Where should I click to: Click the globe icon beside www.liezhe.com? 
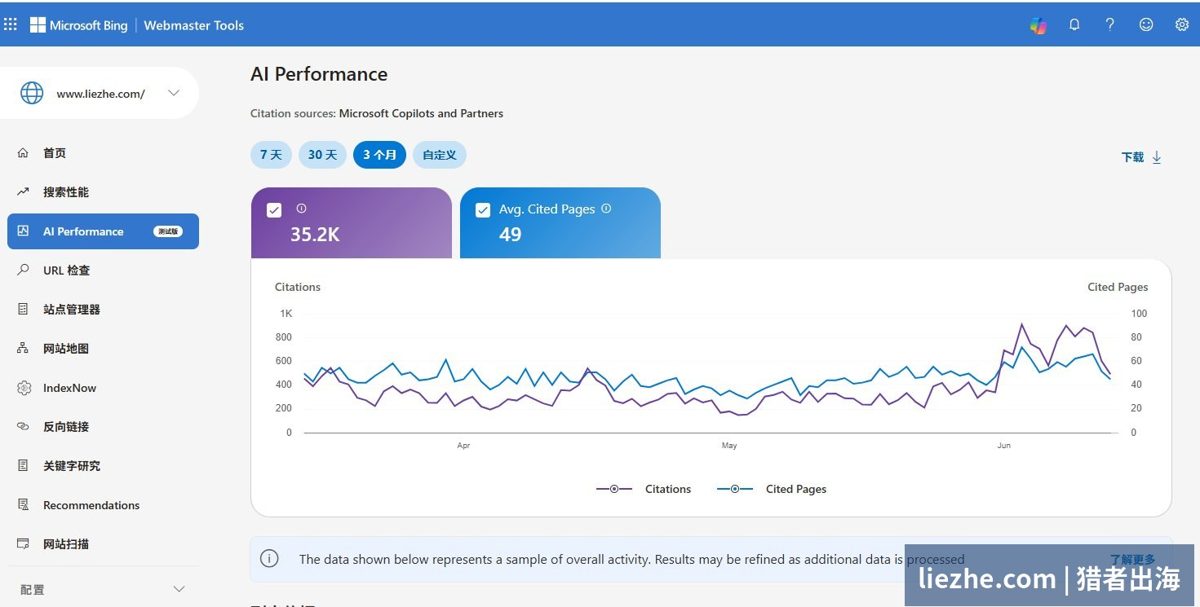click(32, 93)
